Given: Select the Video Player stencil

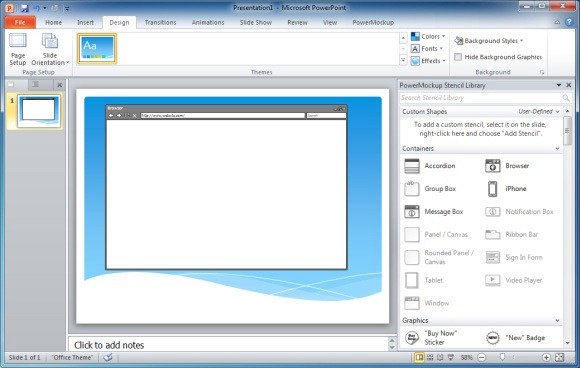Looking at the screenshot, I should (513, 280).
